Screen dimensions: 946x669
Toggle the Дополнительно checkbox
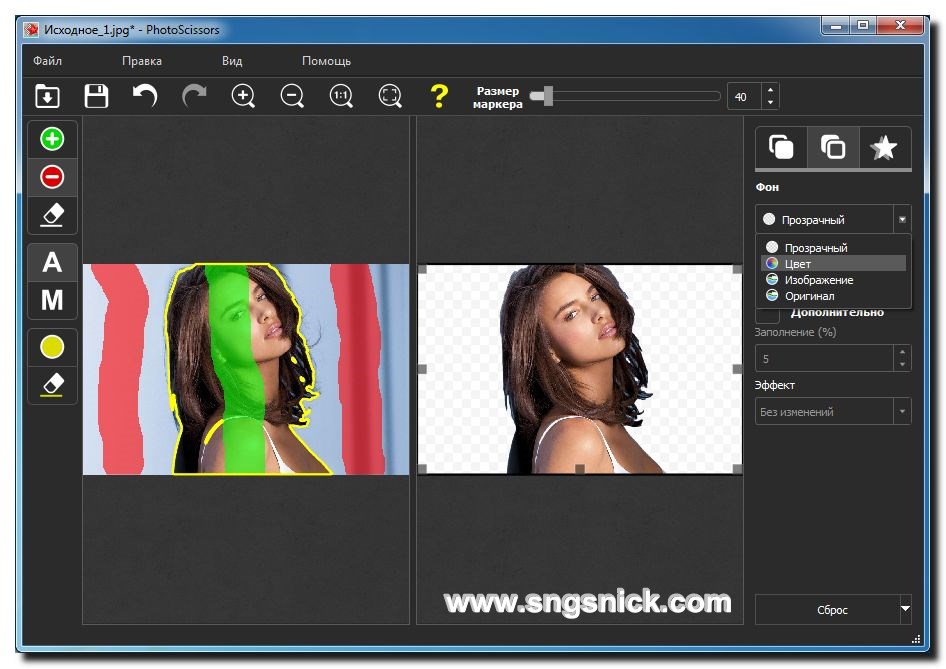pyautogui.click(x=767, y=314)
